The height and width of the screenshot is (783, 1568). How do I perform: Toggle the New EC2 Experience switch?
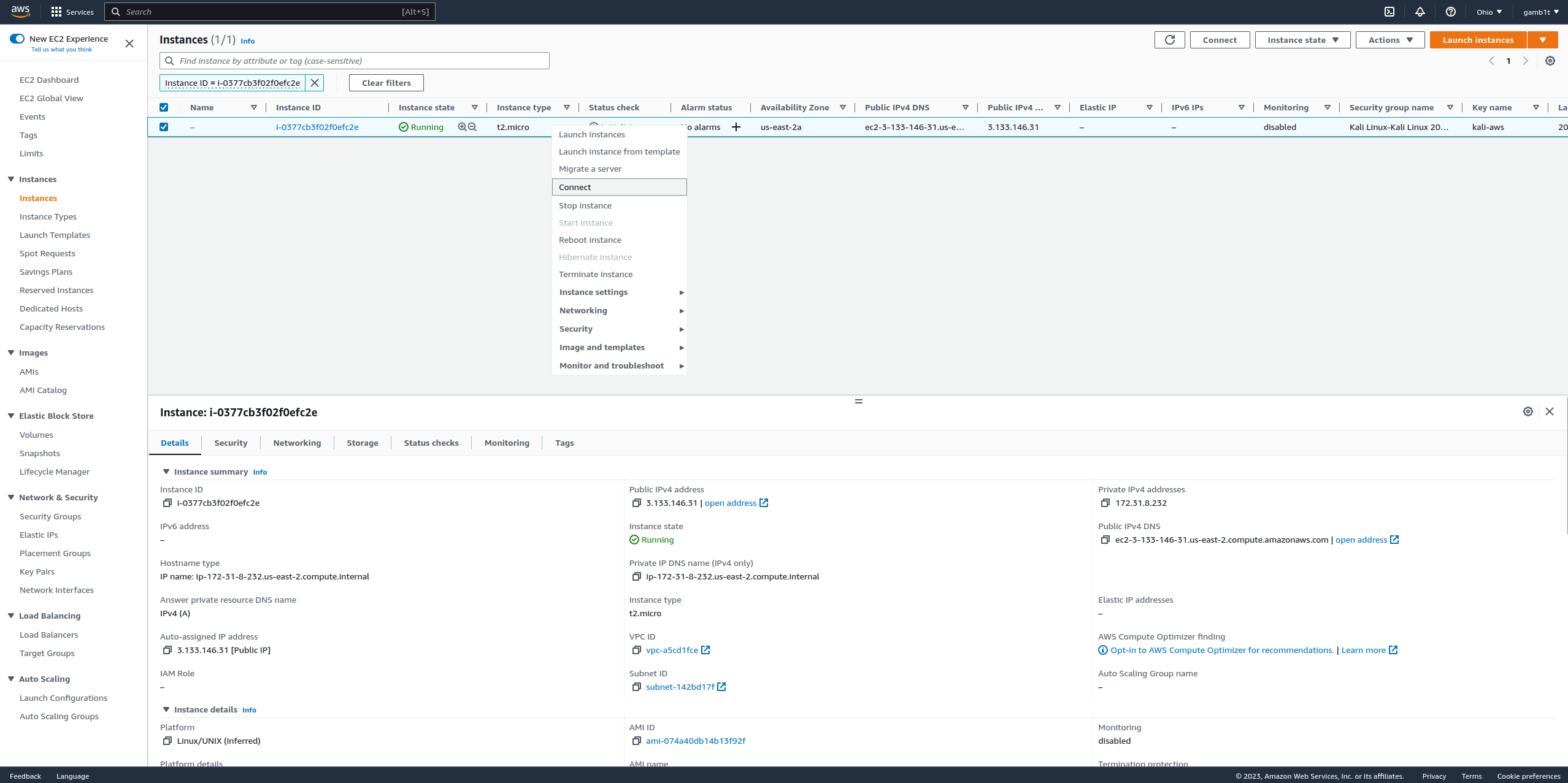pos(17,39)
